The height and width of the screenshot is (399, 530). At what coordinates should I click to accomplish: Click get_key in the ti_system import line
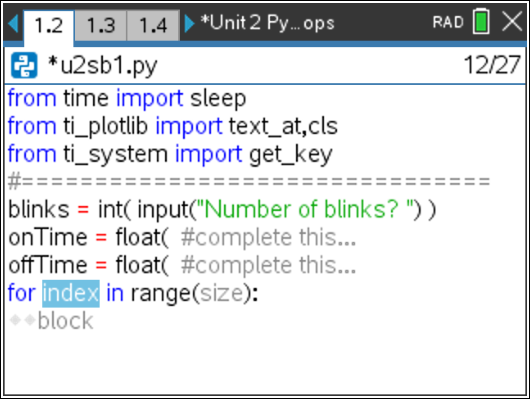(x=291, y=155)
